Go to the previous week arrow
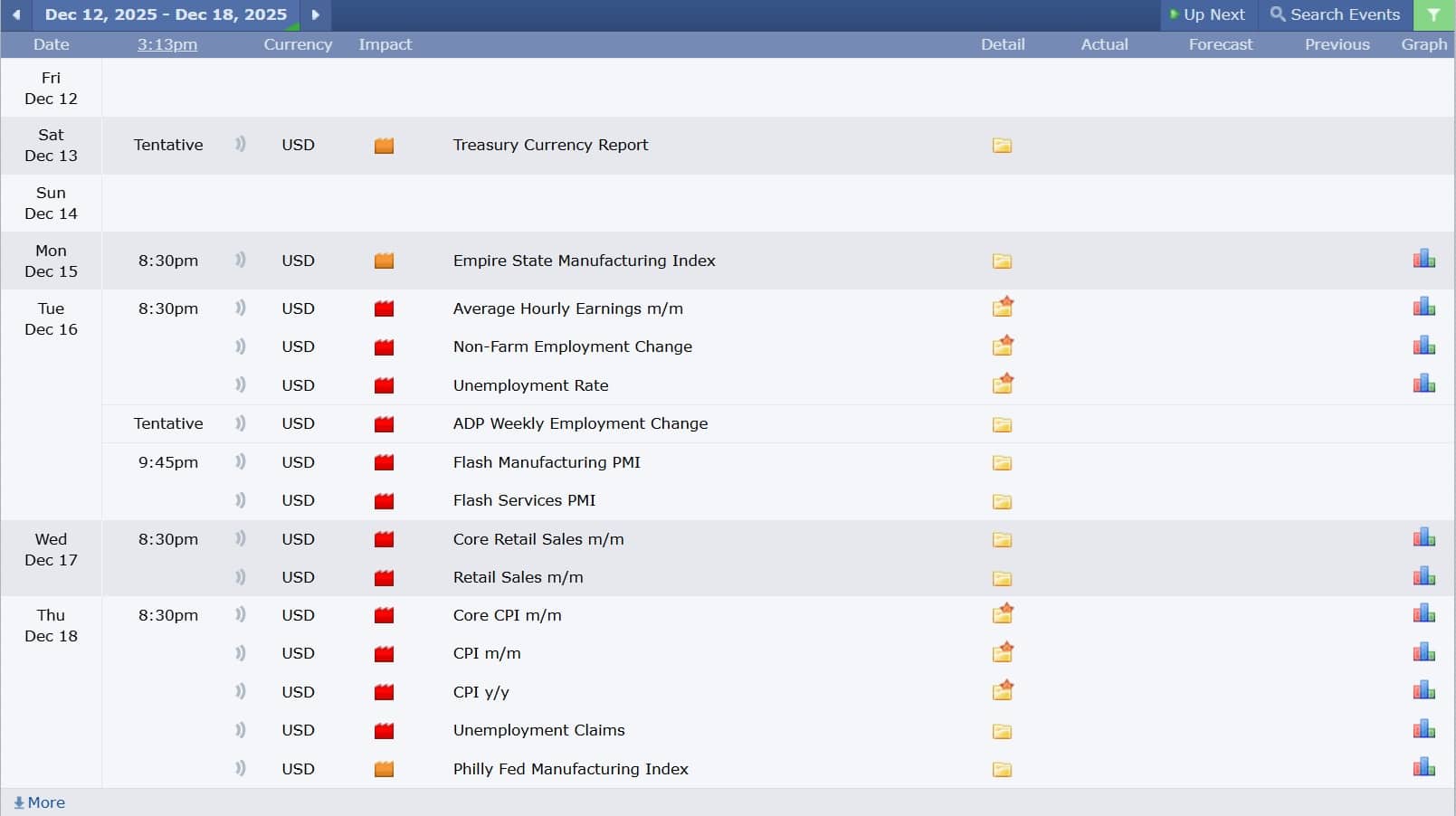Image resolution: width=1456 pixels, height=816 pixels. click(16, 15)
